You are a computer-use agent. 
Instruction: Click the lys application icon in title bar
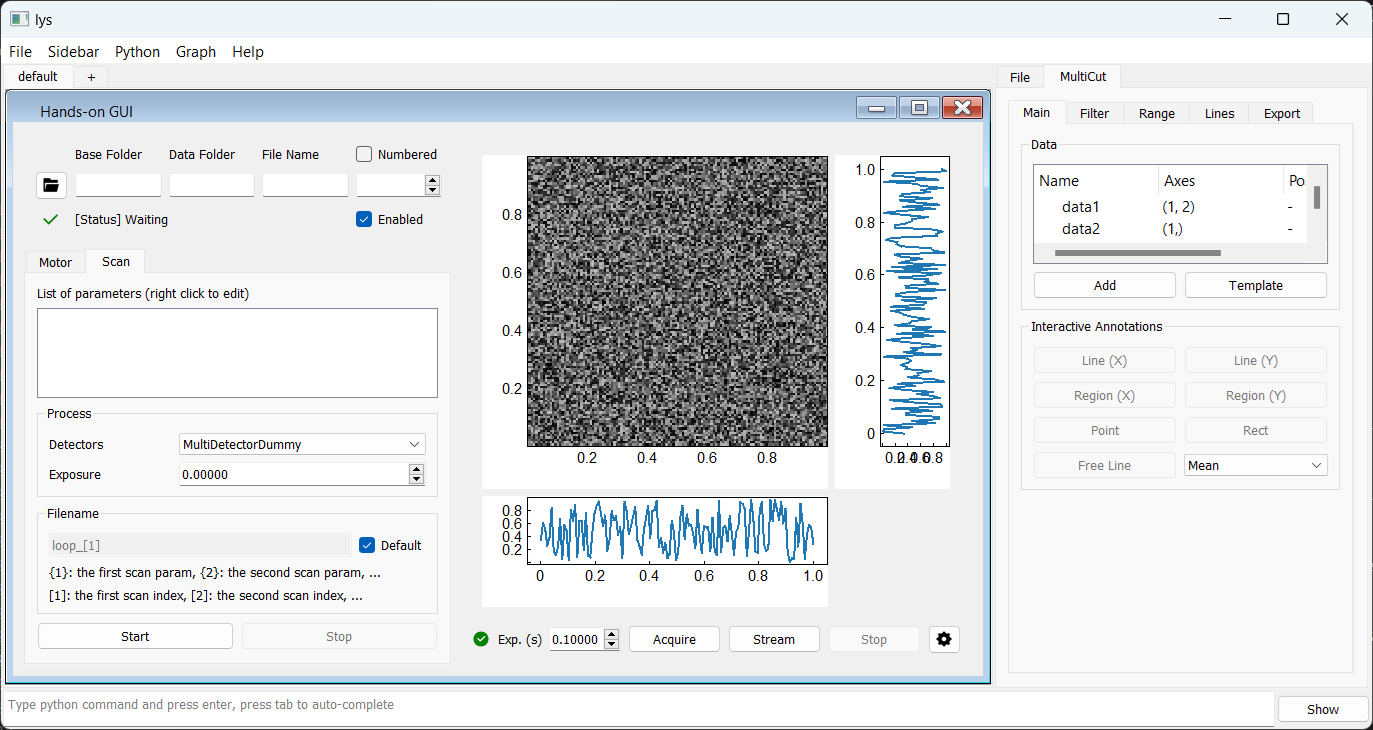click(x=18, y=19)
